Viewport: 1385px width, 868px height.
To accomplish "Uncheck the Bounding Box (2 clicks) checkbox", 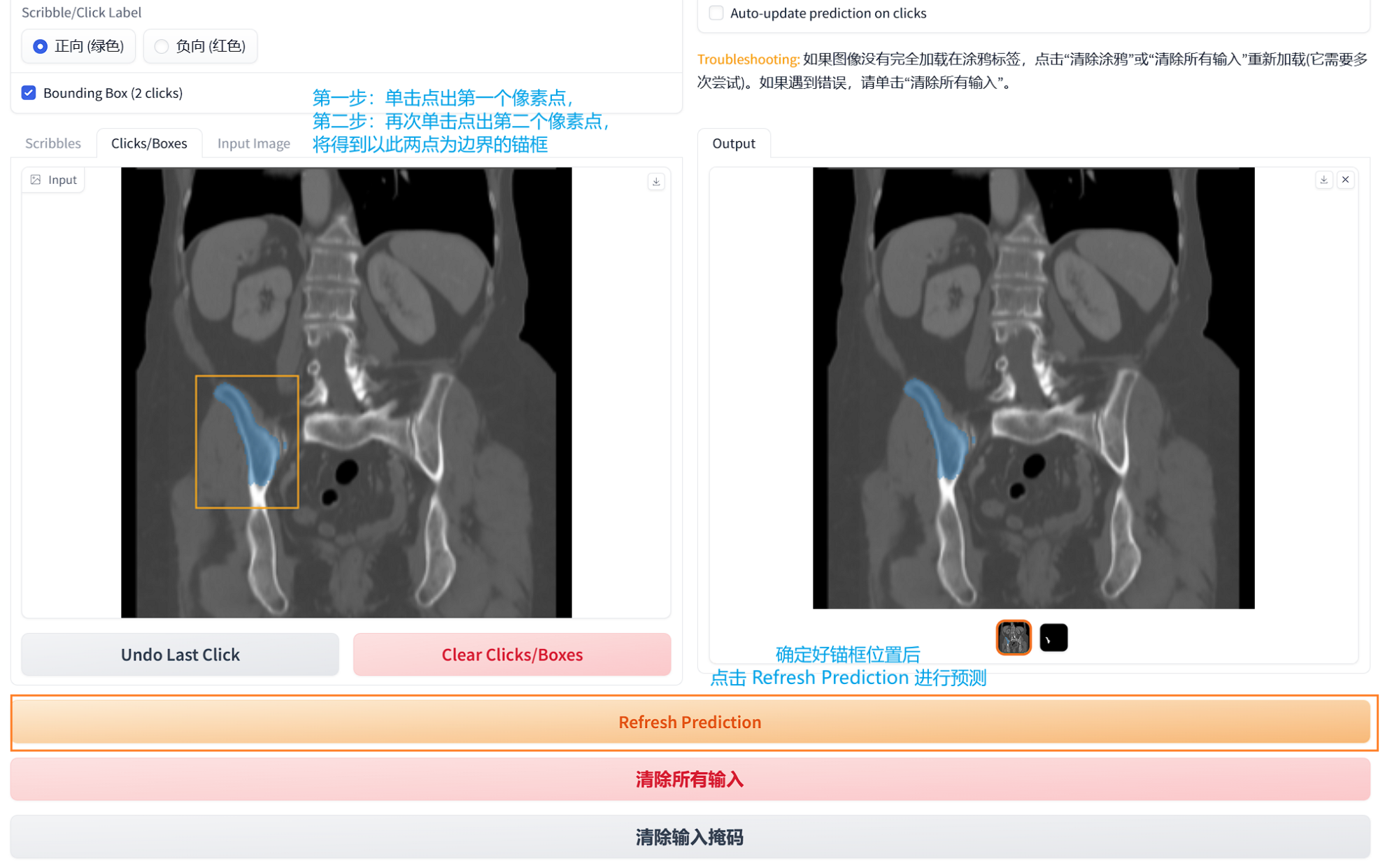I will click(29, 93).
